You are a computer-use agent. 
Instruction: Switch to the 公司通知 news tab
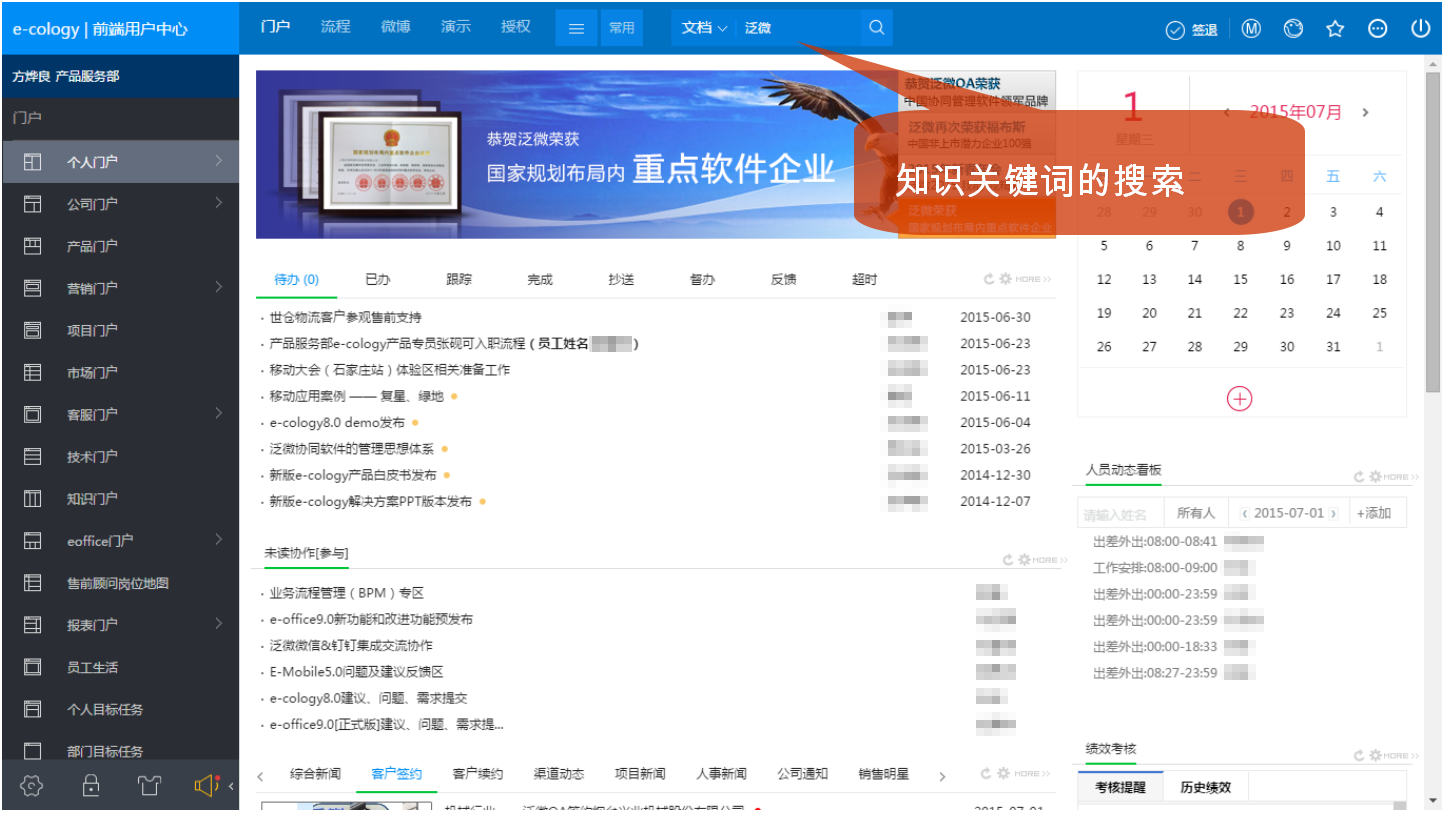coord(802,774)
